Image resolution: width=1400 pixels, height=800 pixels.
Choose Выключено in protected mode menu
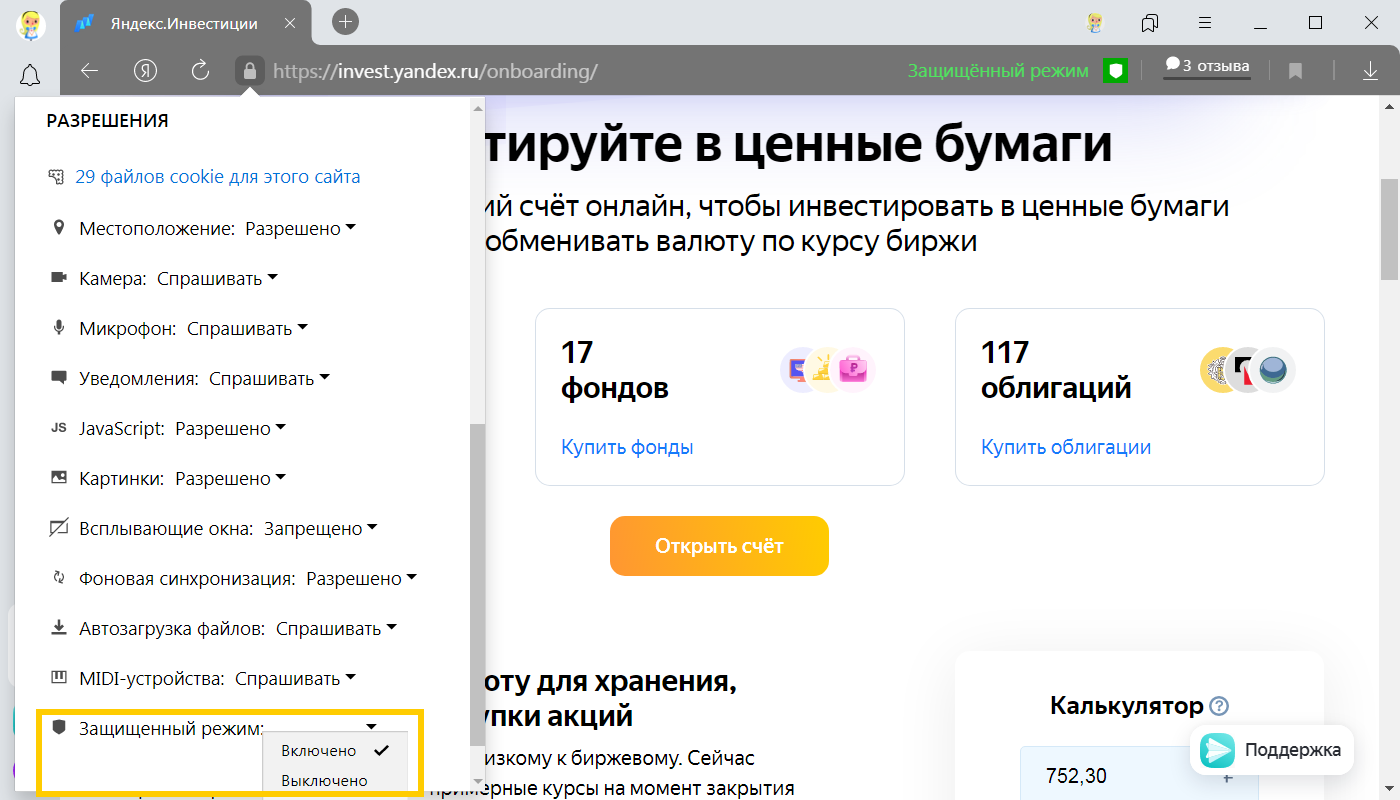pos(335,781)
